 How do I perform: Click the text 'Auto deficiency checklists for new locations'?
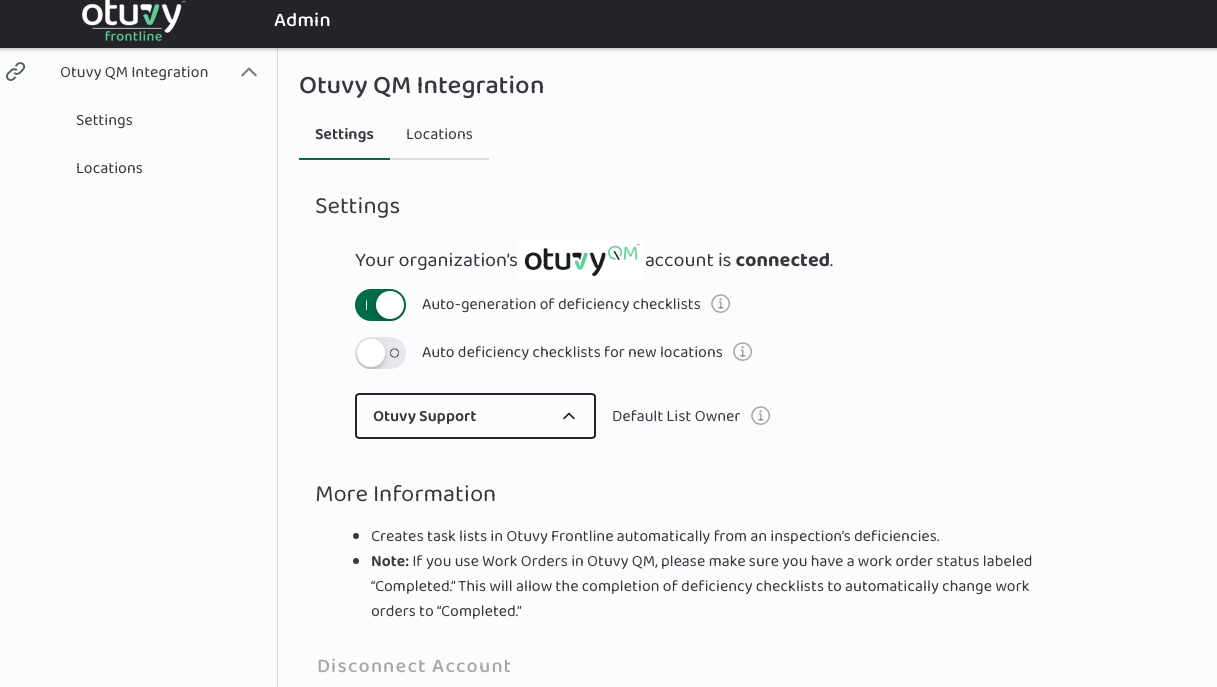(x=572, y=352)
